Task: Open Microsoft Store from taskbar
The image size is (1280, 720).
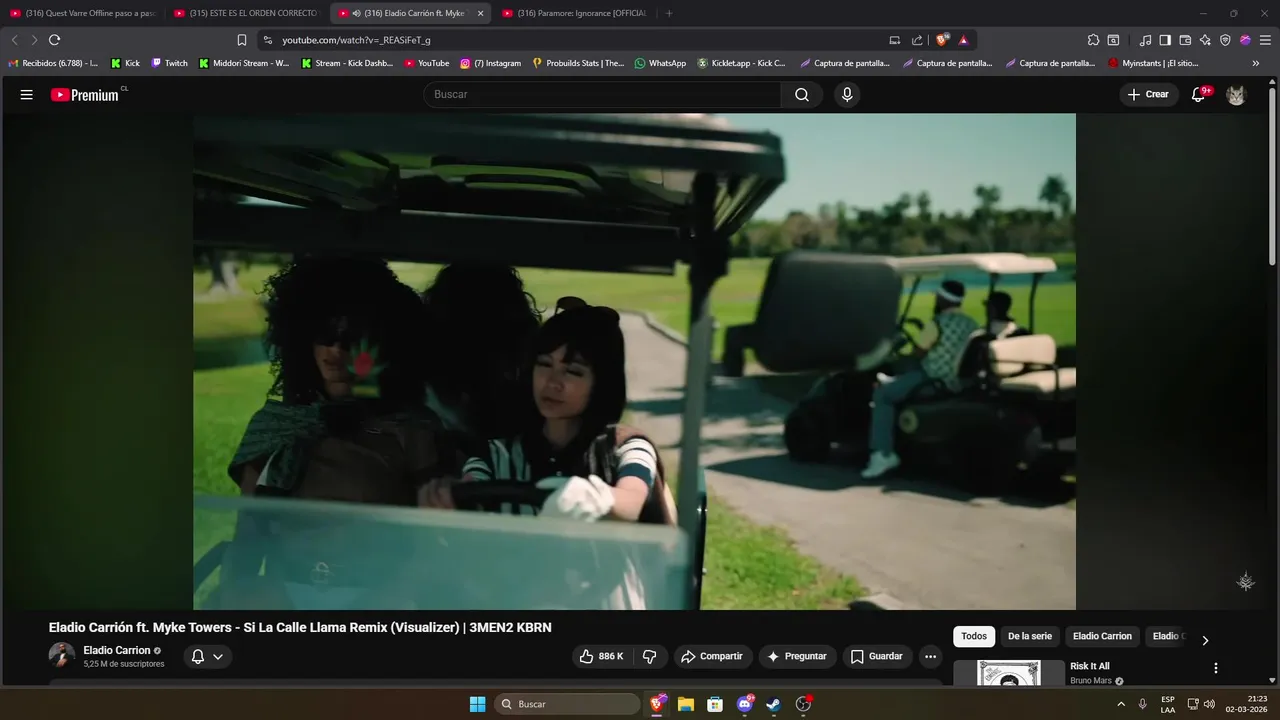Action: coord(715,704)
